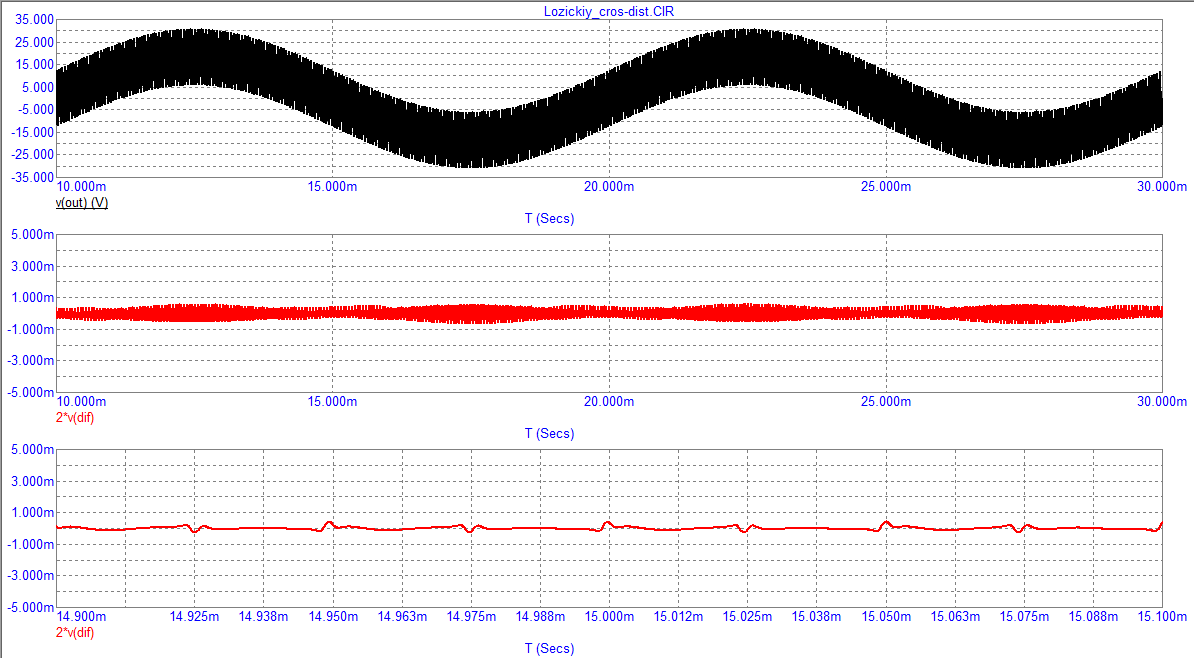The image size is (1194, 658).
Task: Click the 3.000m tick on the middle plot Y axis
Action: [x=33, y=267]
